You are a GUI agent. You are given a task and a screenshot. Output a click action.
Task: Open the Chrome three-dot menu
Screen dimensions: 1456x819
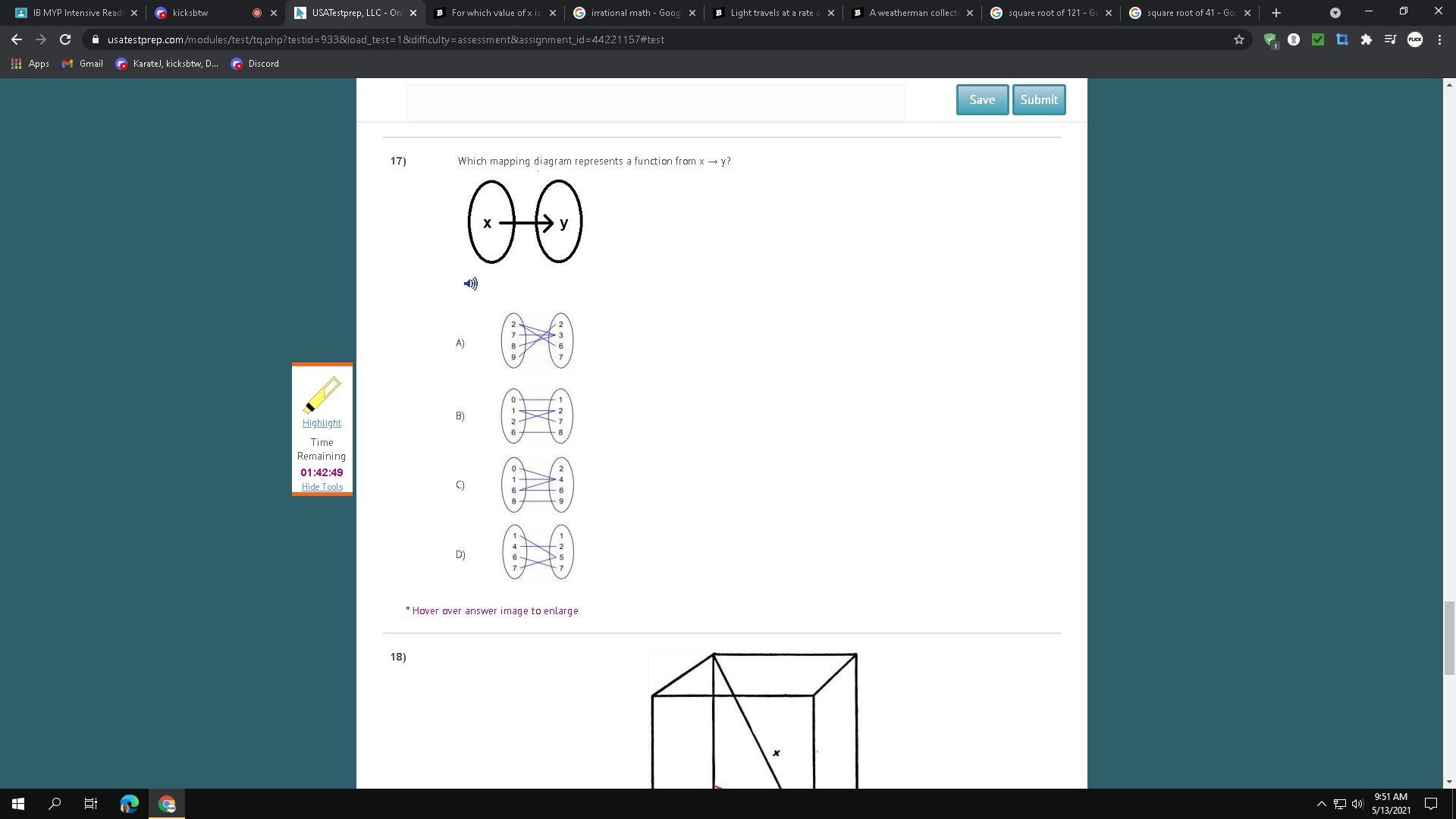1439,39
